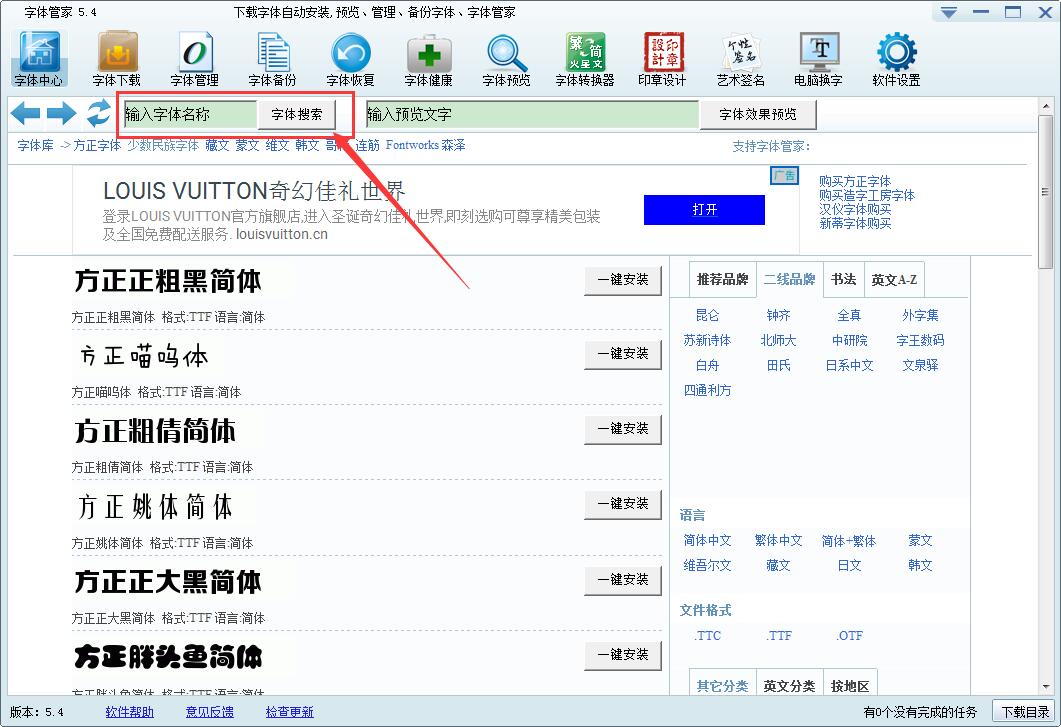Expand the title bar dropdown menu arrow
The height and width of the screenshot is (727, 1061).
click(x=949, y=12)
